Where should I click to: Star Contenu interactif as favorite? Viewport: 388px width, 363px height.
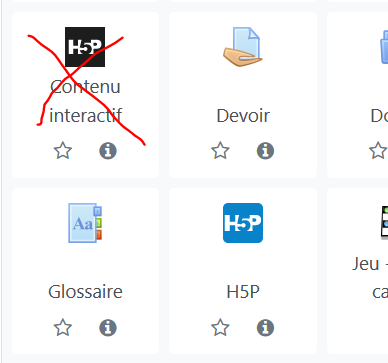pos(63,150)
